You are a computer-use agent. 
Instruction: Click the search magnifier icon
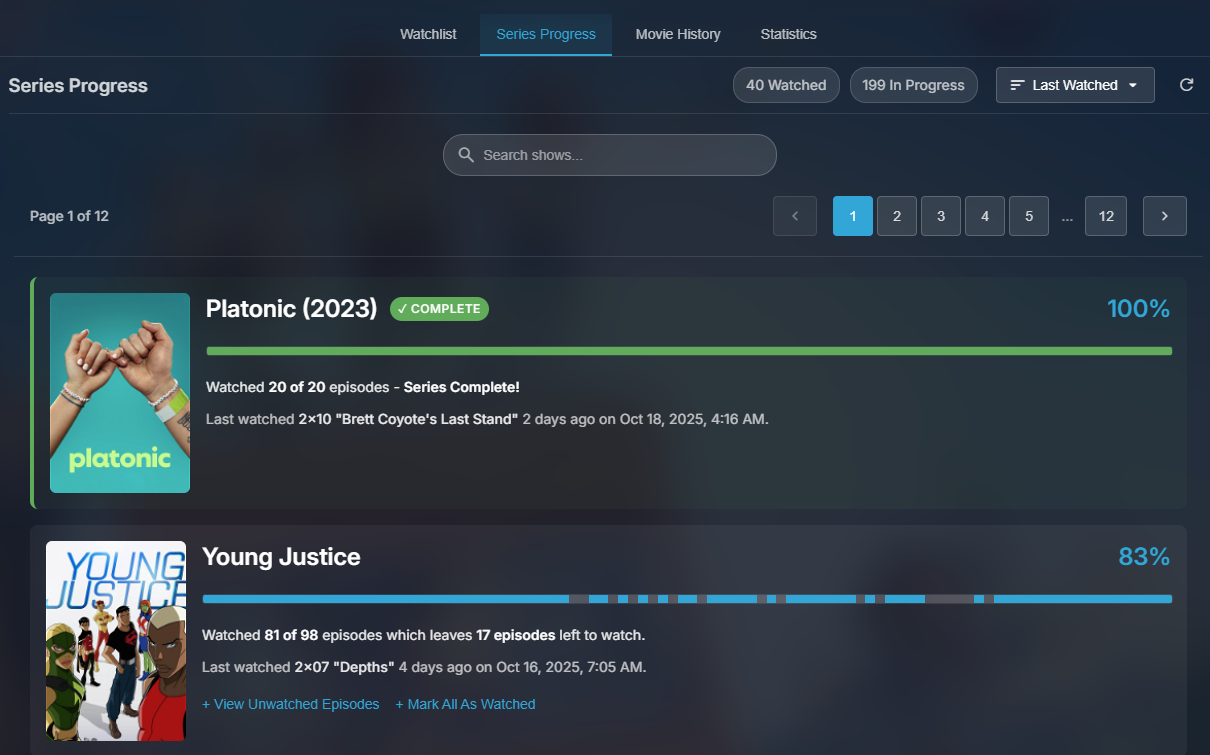[x=466, y=155]
